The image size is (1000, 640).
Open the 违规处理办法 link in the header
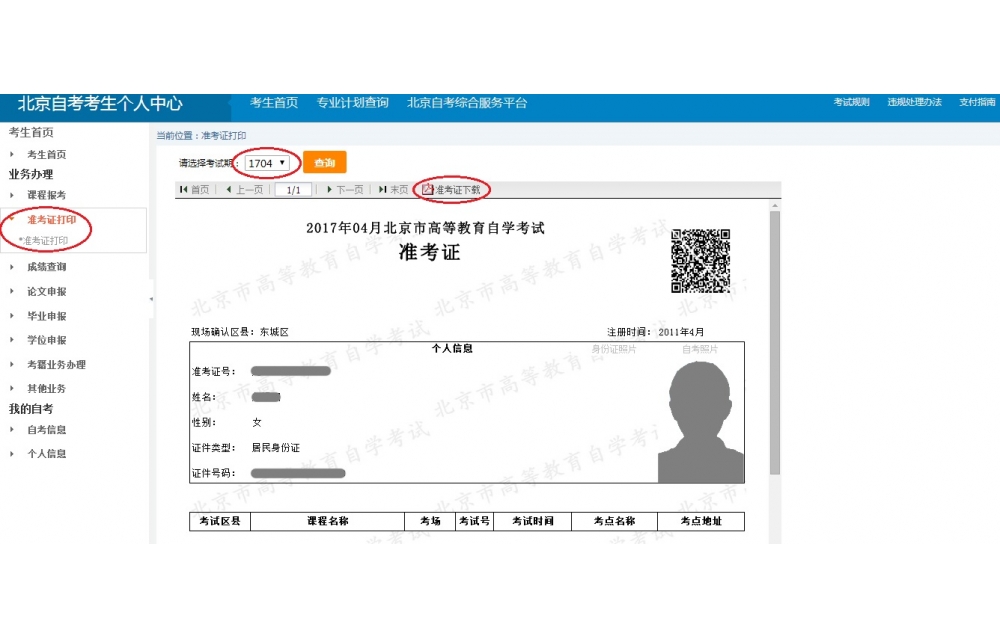(914, 103)
